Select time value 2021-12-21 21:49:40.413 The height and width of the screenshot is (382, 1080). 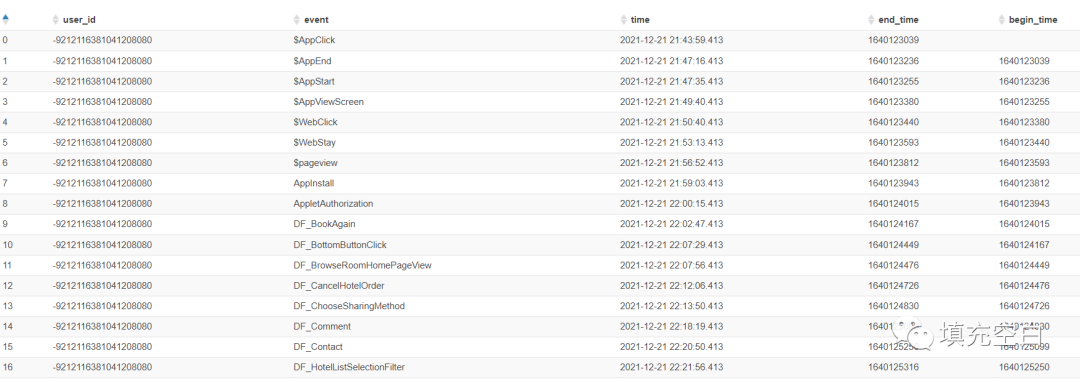point(672,102)
